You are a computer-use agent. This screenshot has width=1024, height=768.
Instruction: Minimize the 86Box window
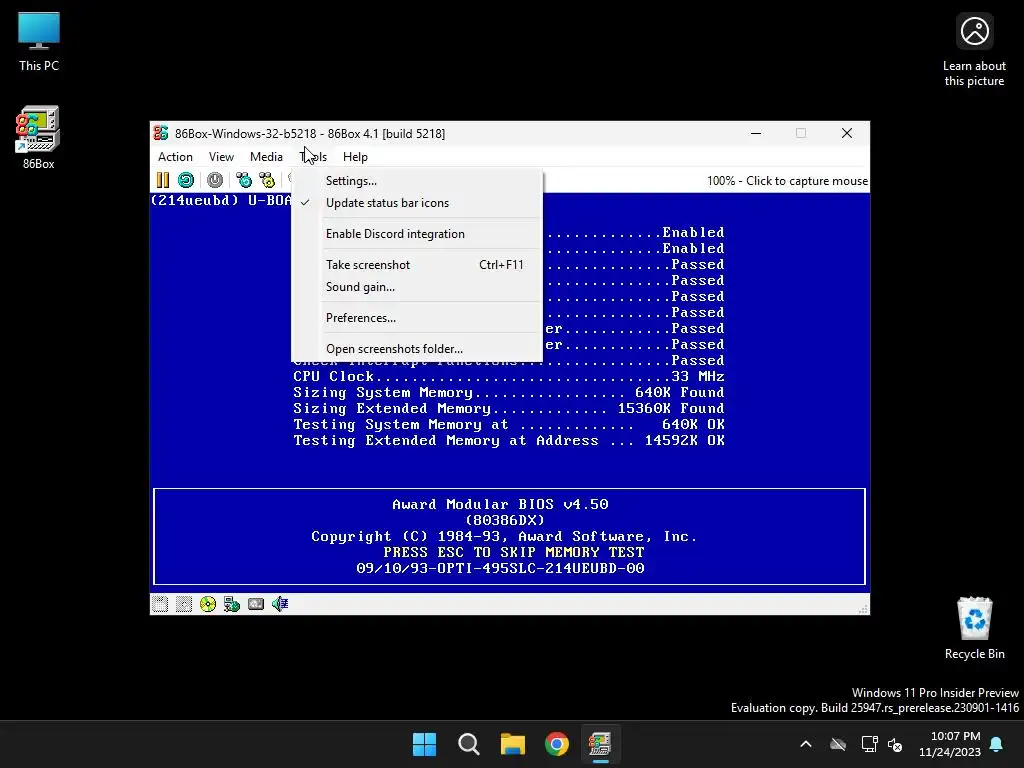pos(756,133)
